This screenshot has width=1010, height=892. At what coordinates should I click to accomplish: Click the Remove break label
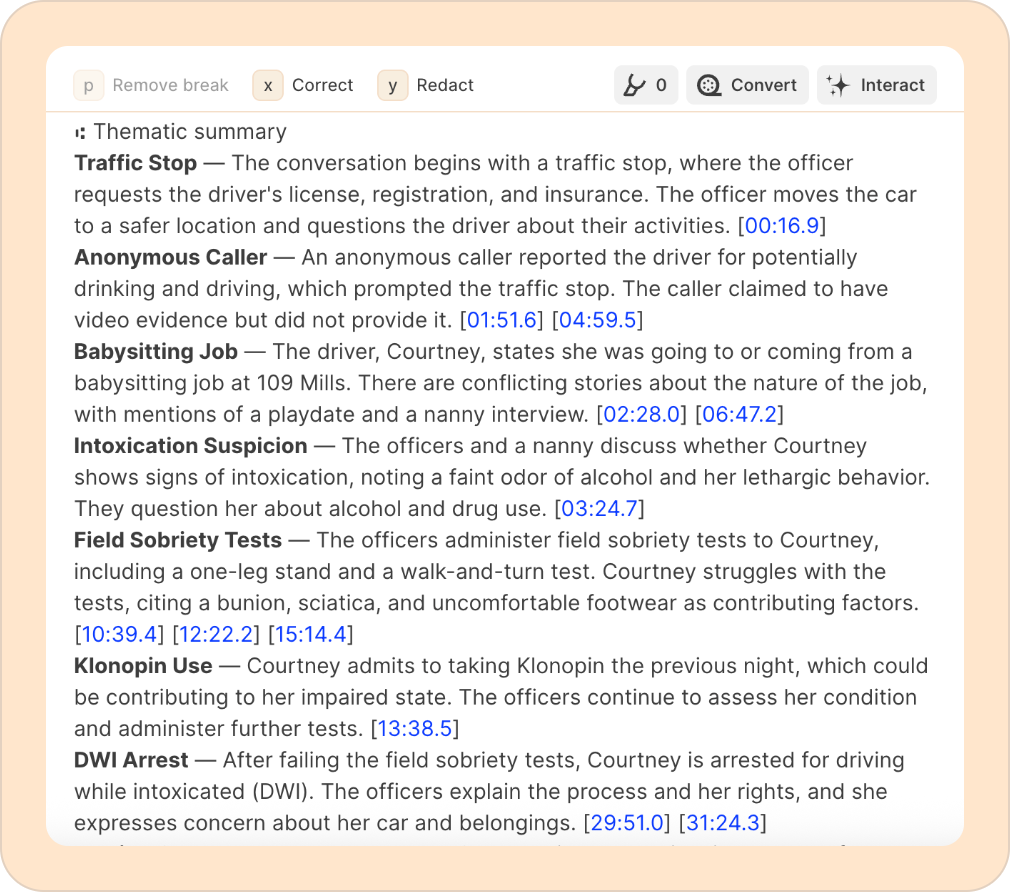tap(171, 85)
